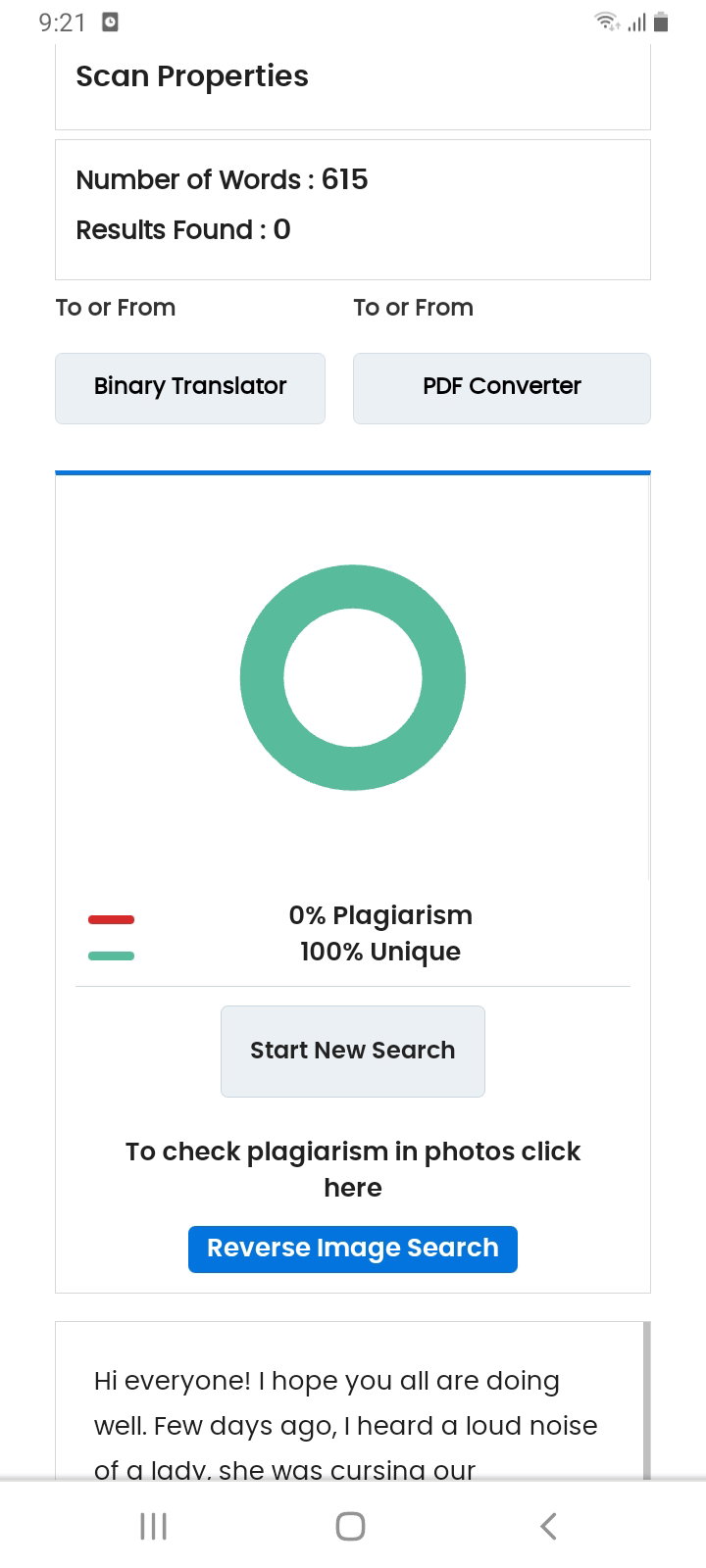
Task: Tap the Android recent apps icon
Action: (154, 1526)
